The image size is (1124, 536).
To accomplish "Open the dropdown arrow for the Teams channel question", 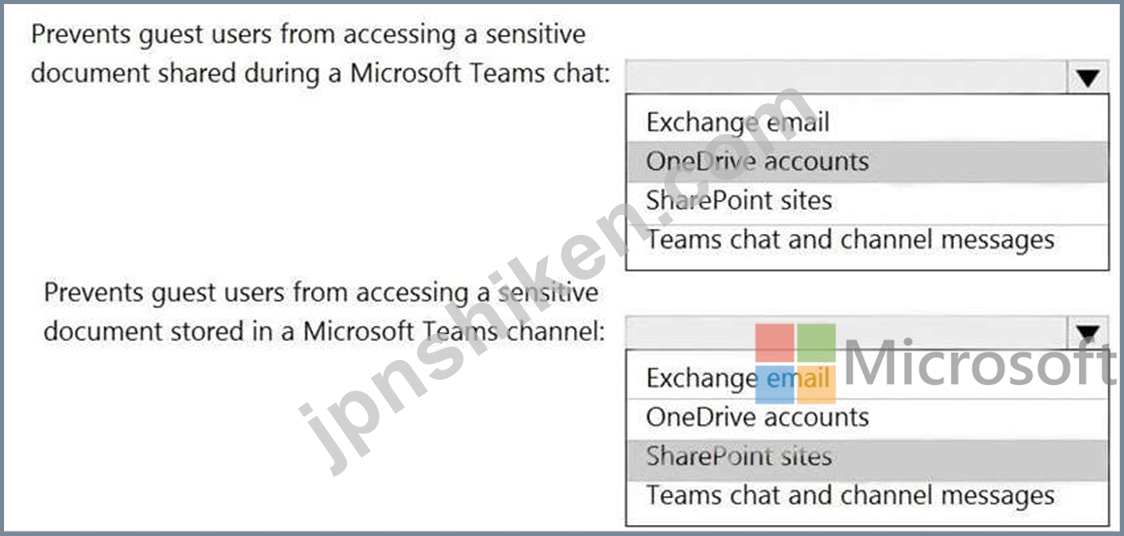I will (x=1088, y=332).
